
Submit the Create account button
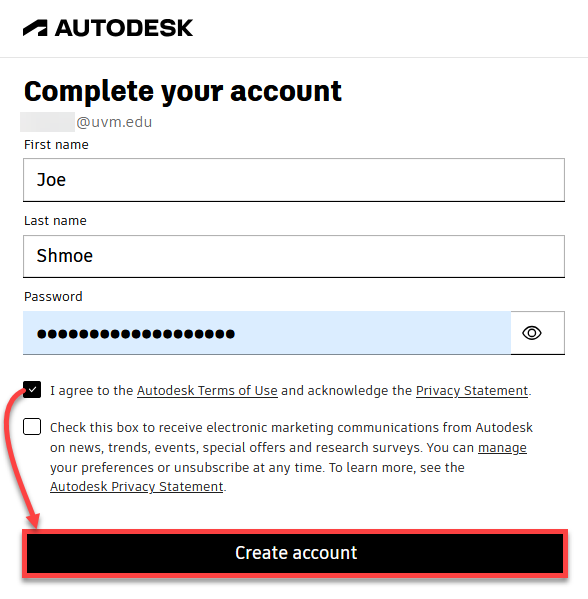[295, 553]
